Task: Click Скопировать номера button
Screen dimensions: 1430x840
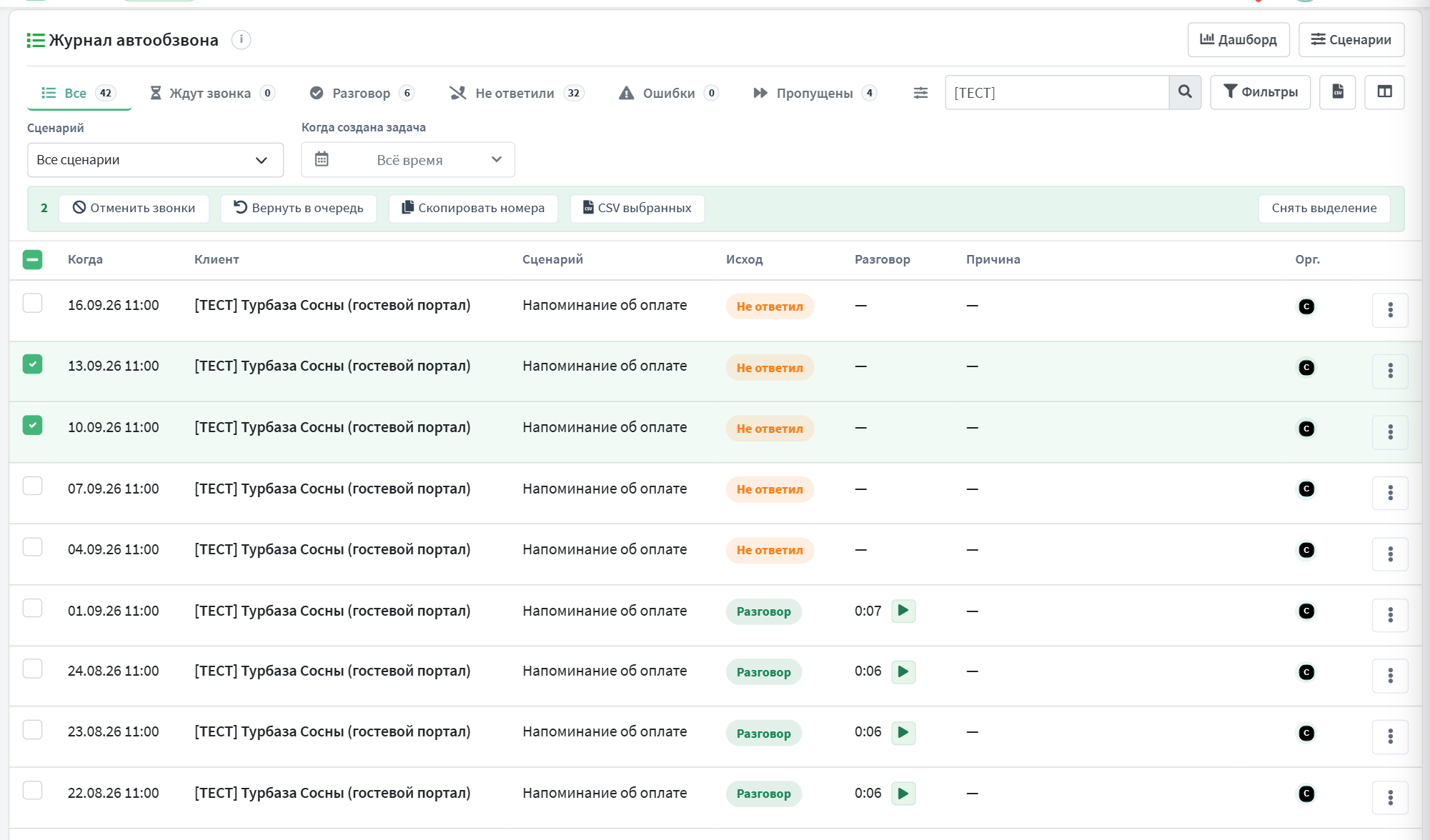Action: (x=473, y=209)
